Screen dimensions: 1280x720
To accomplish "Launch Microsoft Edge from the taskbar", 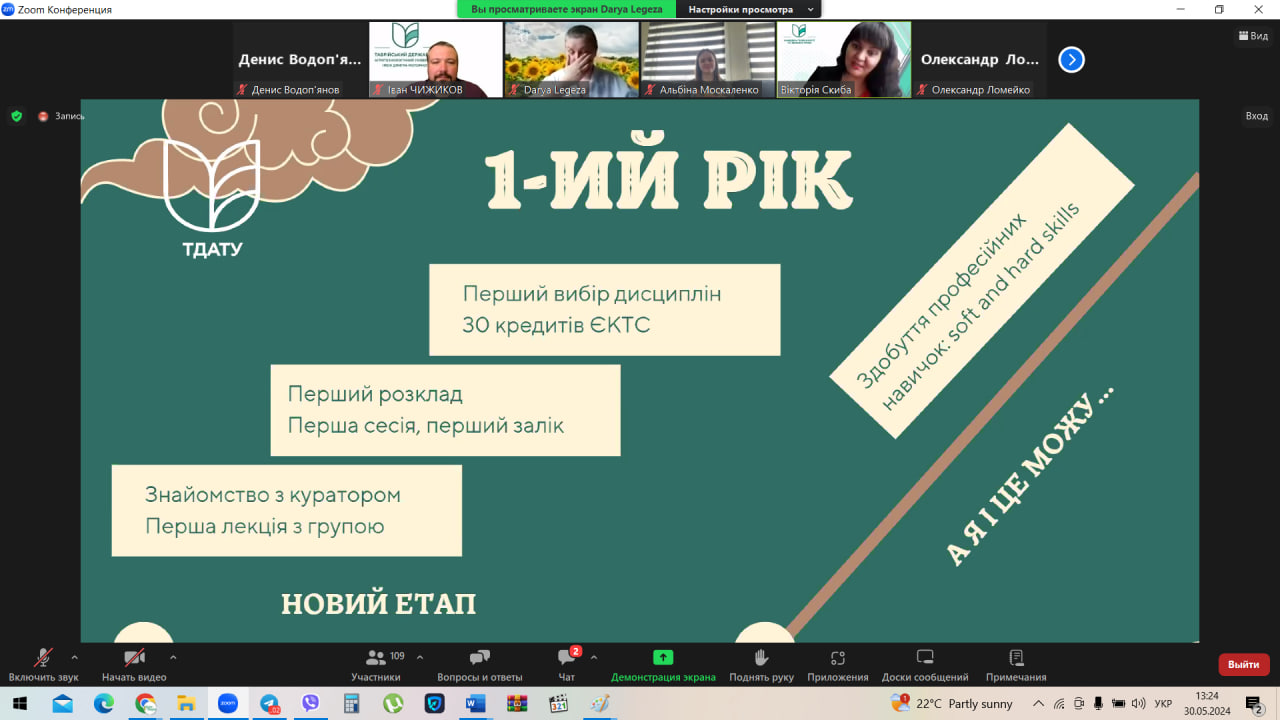I will [104, 704].
